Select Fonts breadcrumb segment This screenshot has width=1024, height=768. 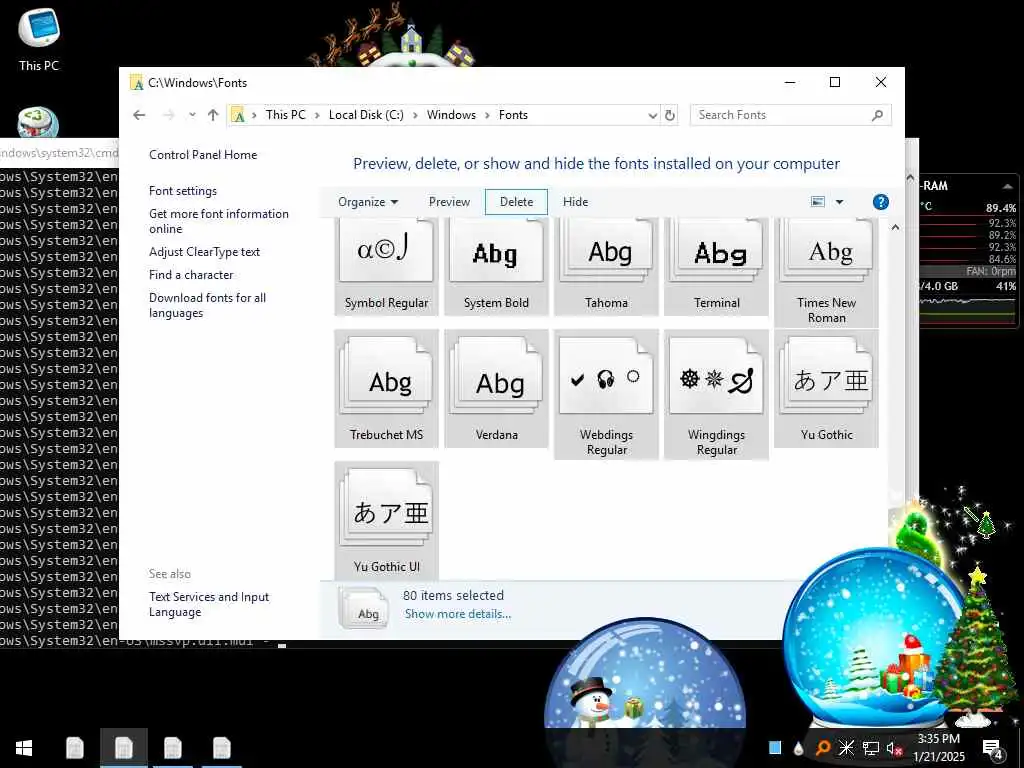513,115
